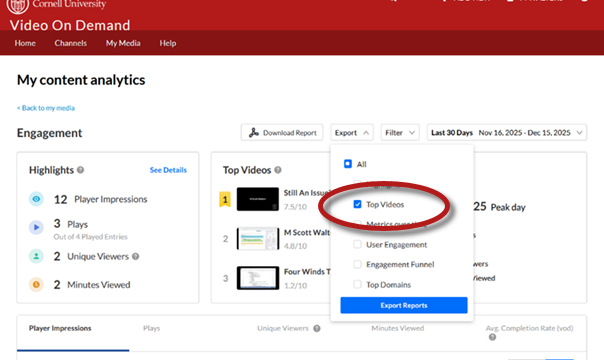Click the M Scott Walt video title
Viewport: 604px width, 360px height.
tap(307, 233)
